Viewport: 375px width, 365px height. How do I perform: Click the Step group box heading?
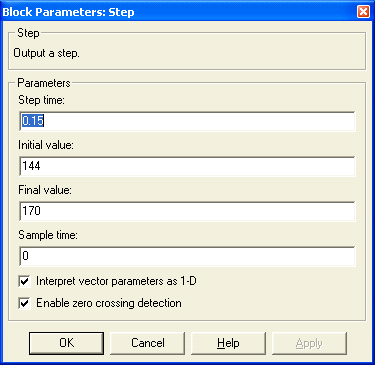pyautogui.click(x=28, y=33)
